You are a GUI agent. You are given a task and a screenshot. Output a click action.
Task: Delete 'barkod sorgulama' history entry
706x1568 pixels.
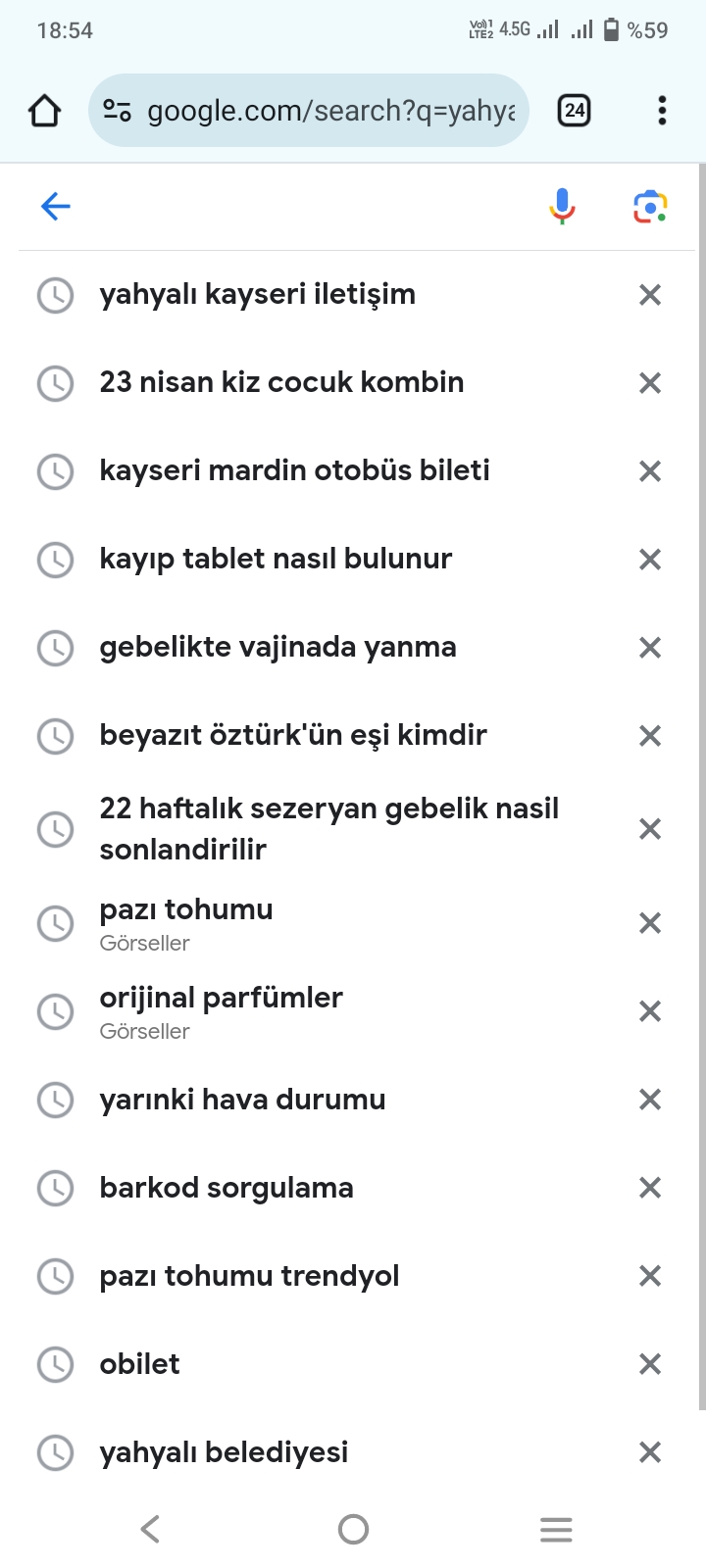(x=650, y=1187)
